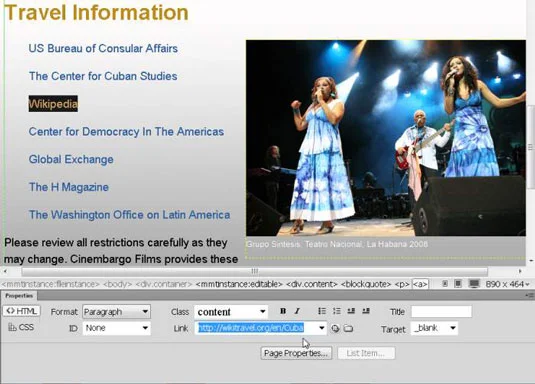535x384 pixels.
Task: Open the Properties panel options menu icon
Action: pos(531,296)
